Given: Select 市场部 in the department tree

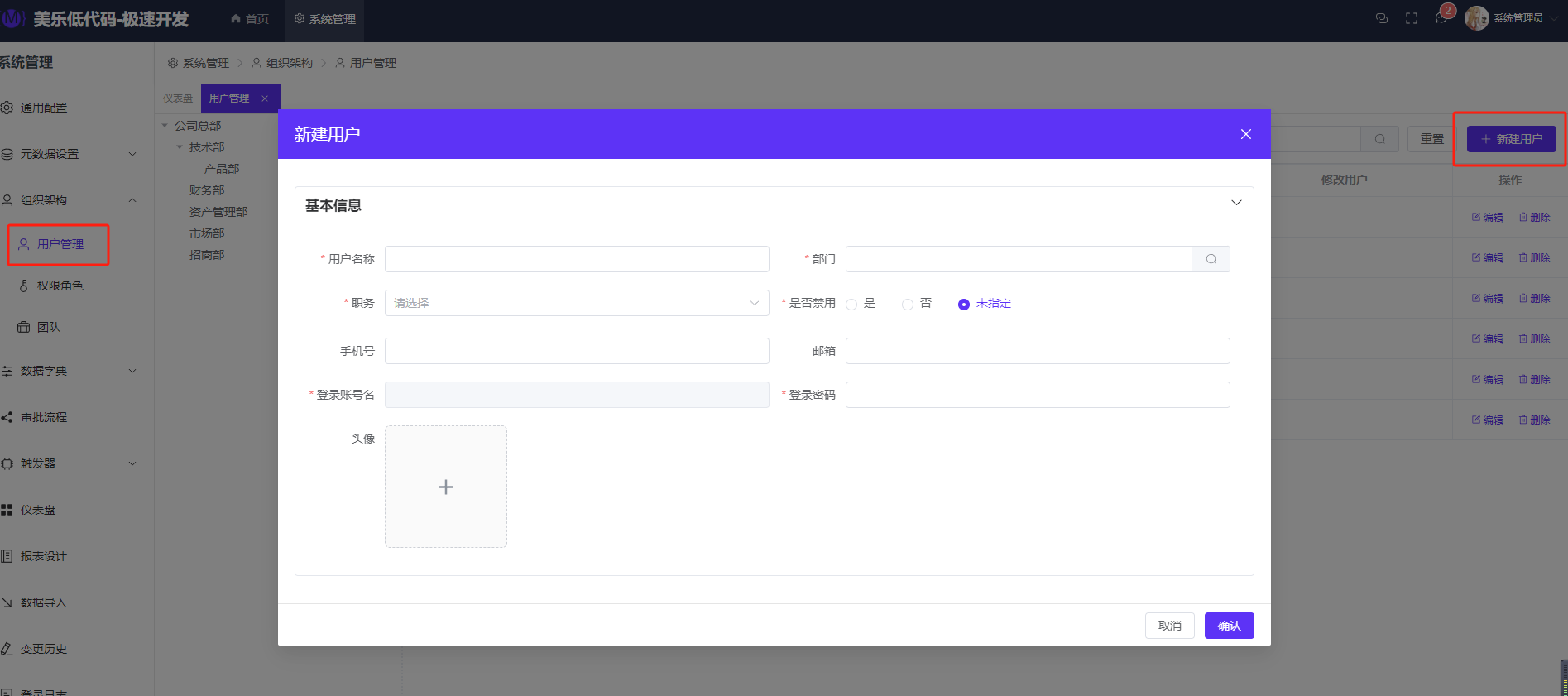Looking at the screenshot, I should 207,233.
